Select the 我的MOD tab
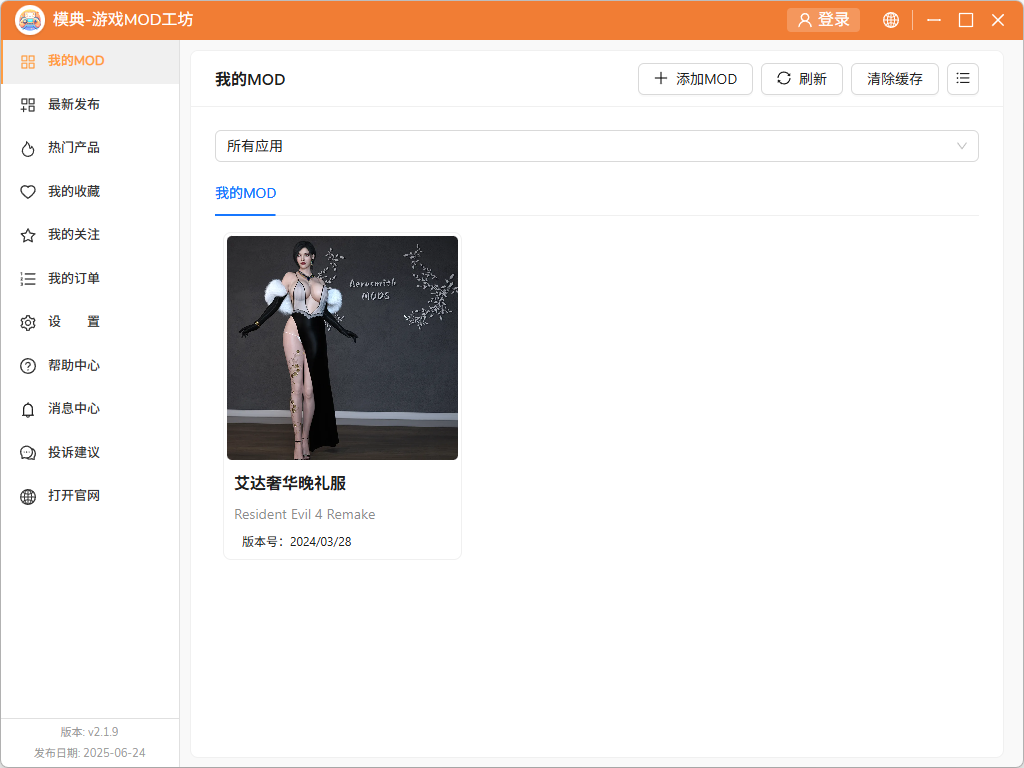The width and height of the screenshot is (1024, 768). click(245, 193)
